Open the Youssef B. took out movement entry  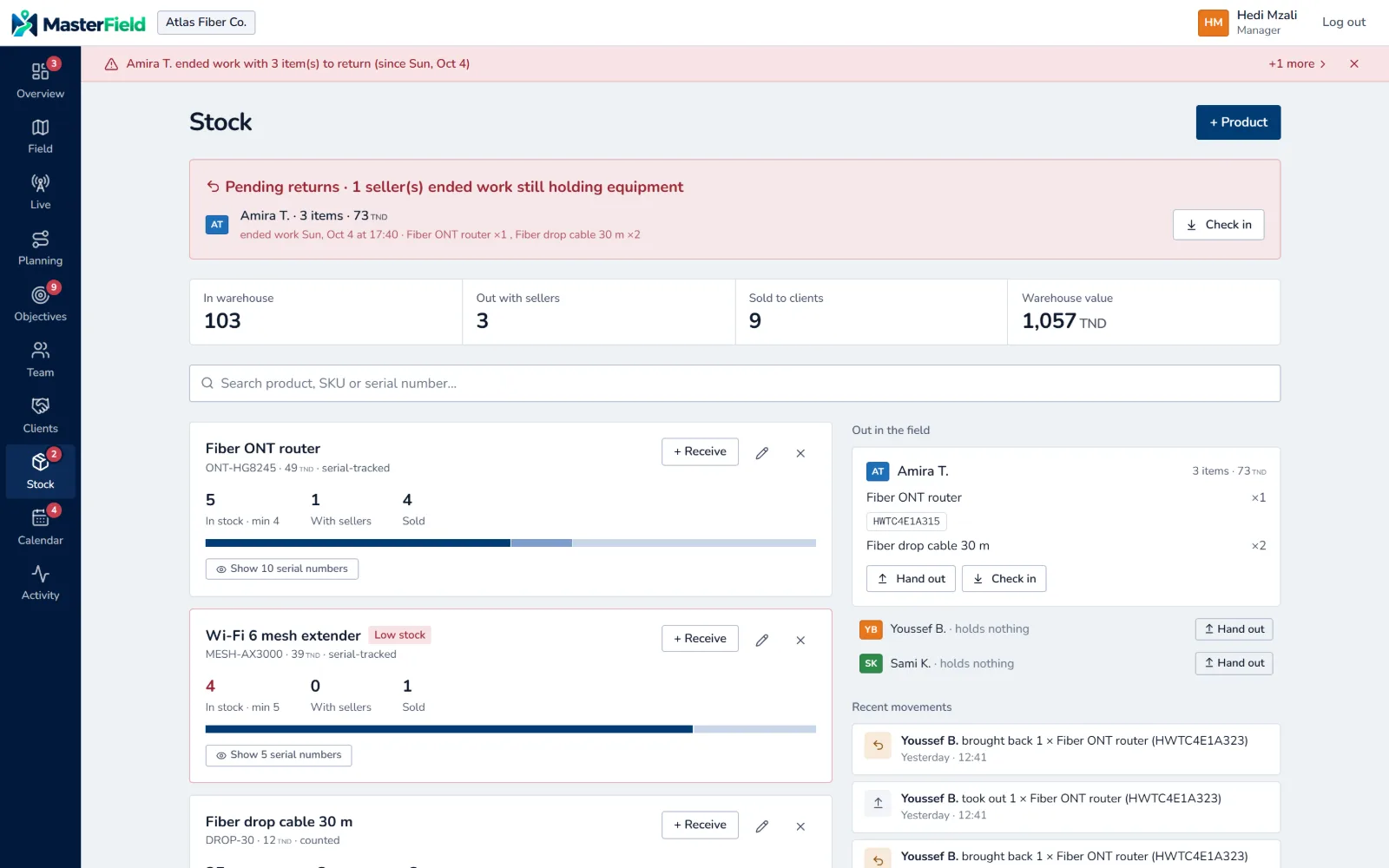pos(1066,807)
